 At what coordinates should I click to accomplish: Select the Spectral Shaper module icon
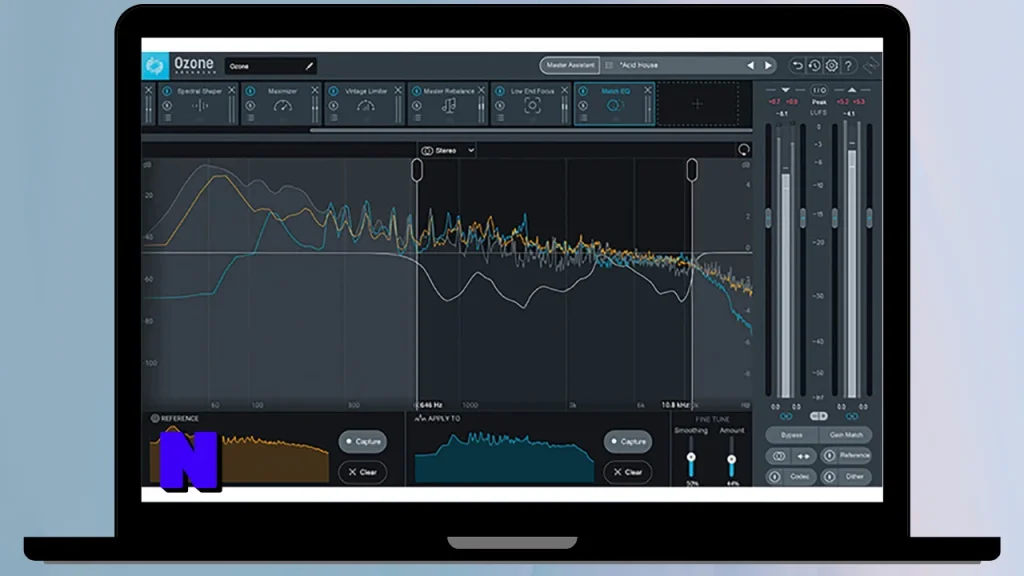(x=200, y=106)
